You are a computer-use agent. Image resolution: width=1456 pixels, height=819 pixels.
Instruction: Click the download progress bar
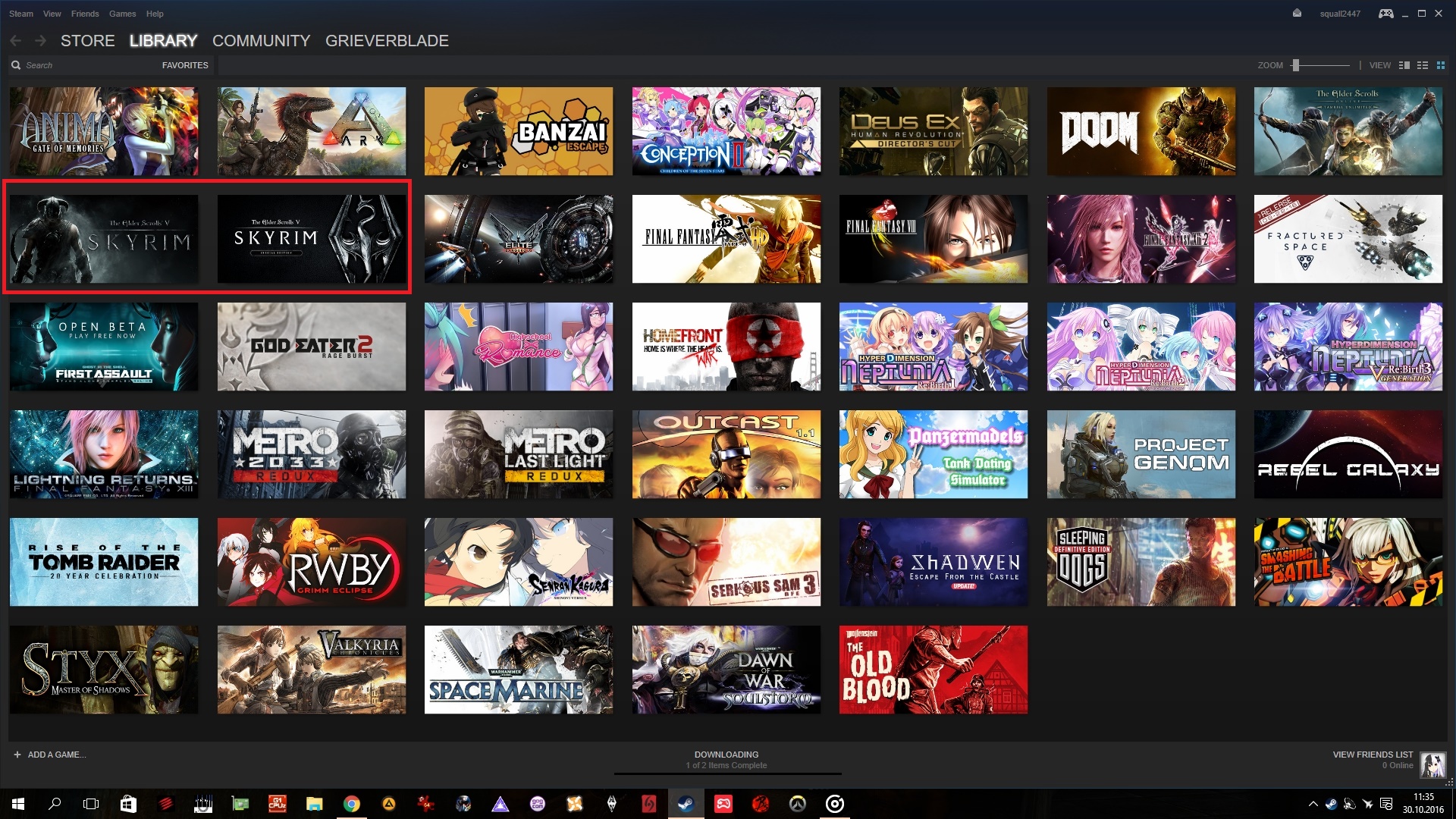727,773
